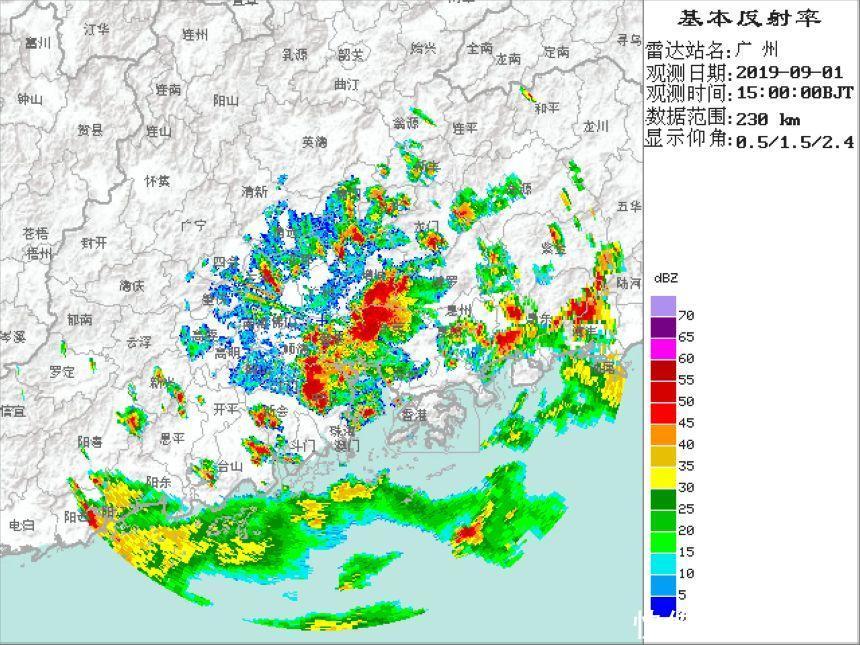This screenshot has height=645, width=860.
Task: Click the 怀集 city label
Action: [x=157, y=181]
